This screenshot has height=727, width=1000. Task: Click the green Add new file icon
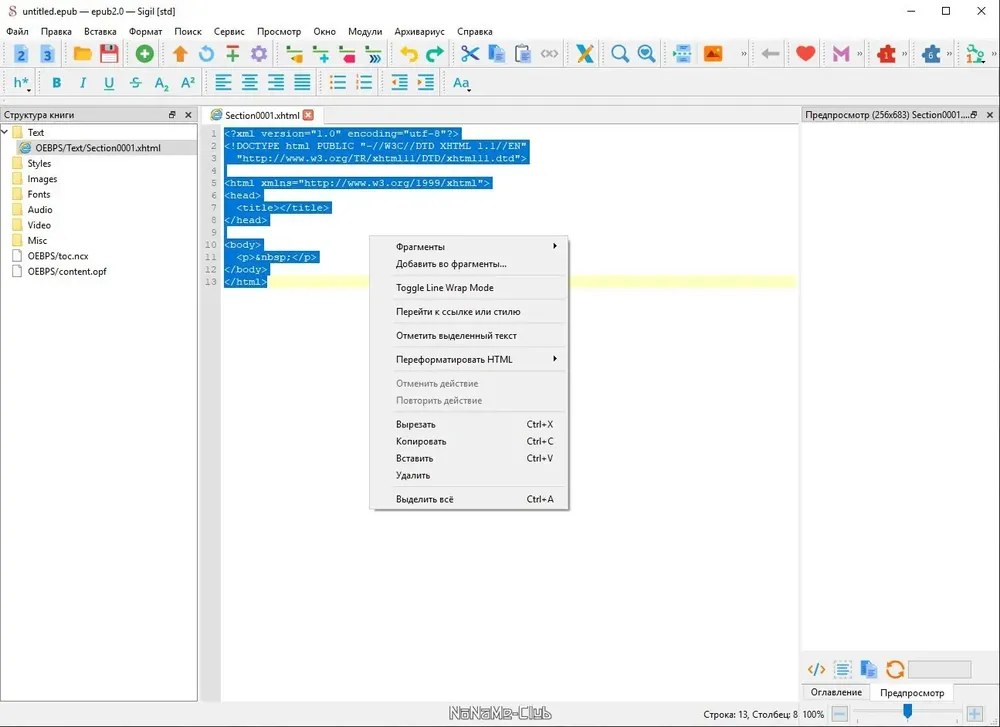[145, 54]
